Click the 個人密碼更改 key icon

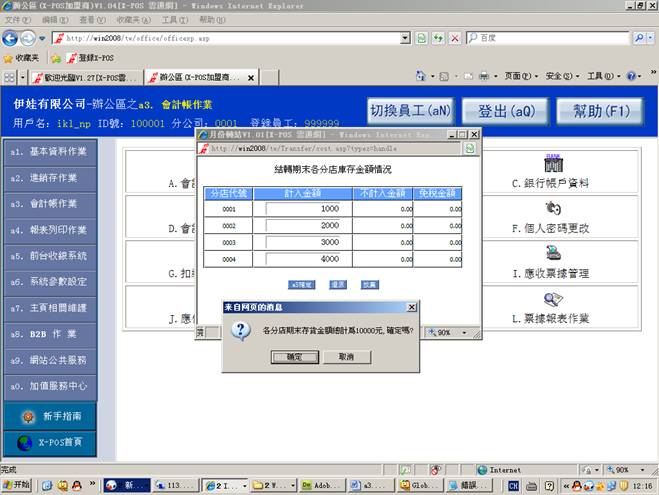coord(552,208)
